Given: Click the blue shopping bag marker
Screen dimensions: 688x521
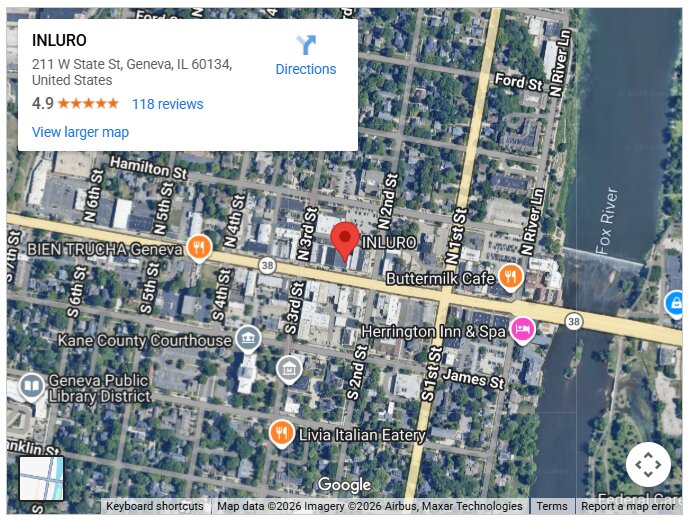Looking at the screenshot, I should (675, 304).
